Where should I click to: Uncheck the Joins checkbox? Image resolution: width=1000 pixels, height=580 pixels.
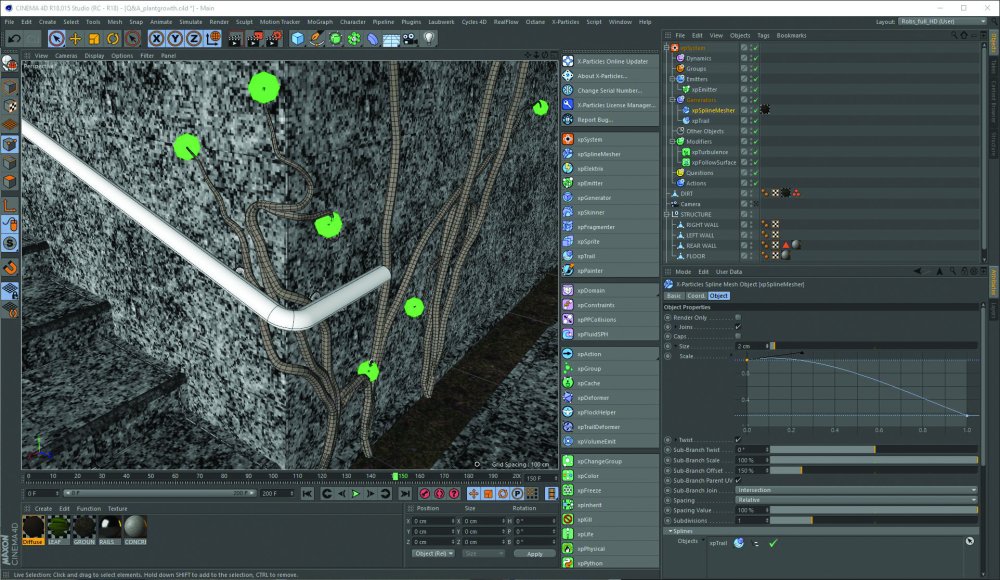738,327
